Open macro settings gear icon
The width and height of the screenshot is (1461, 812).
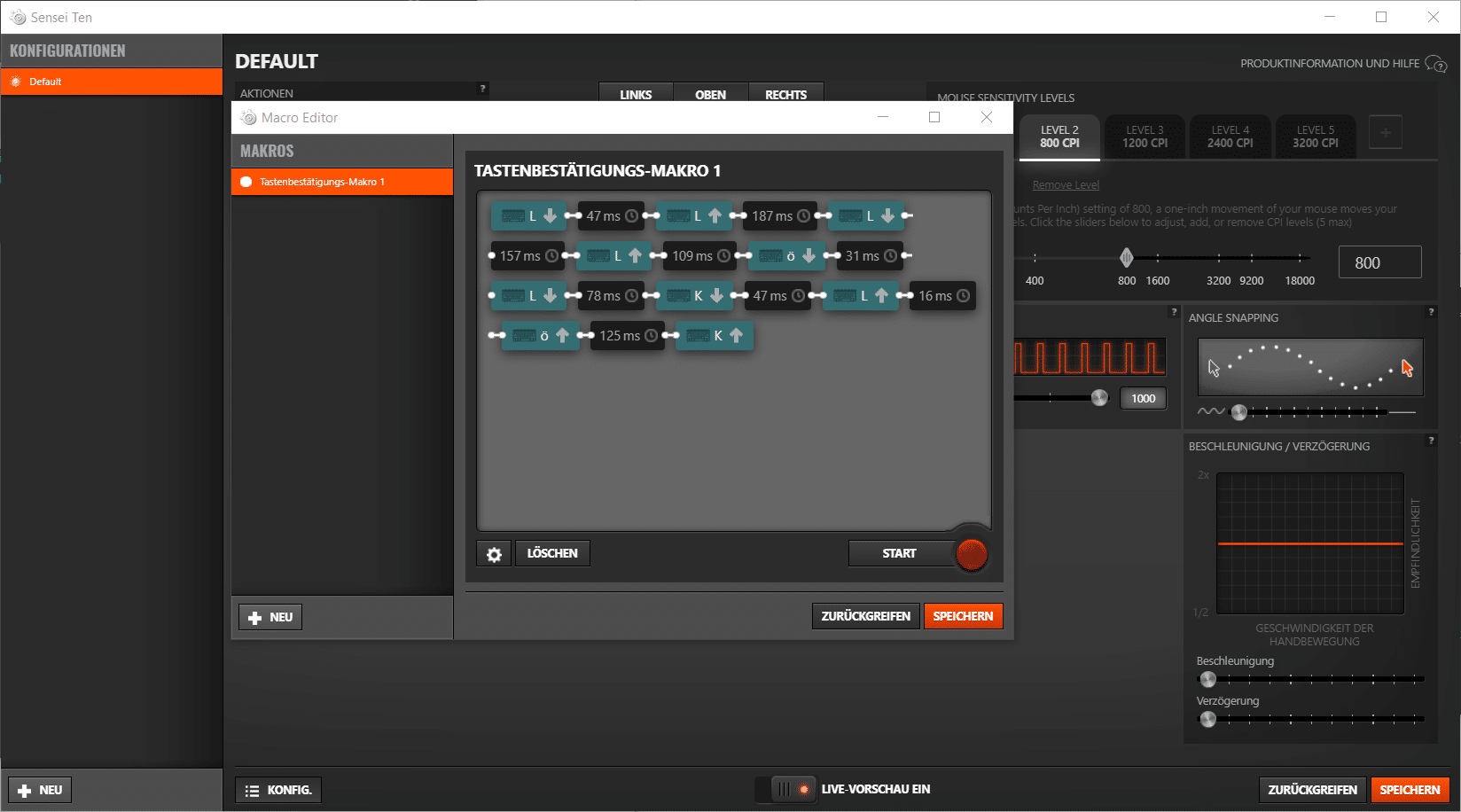pos(494,554)
